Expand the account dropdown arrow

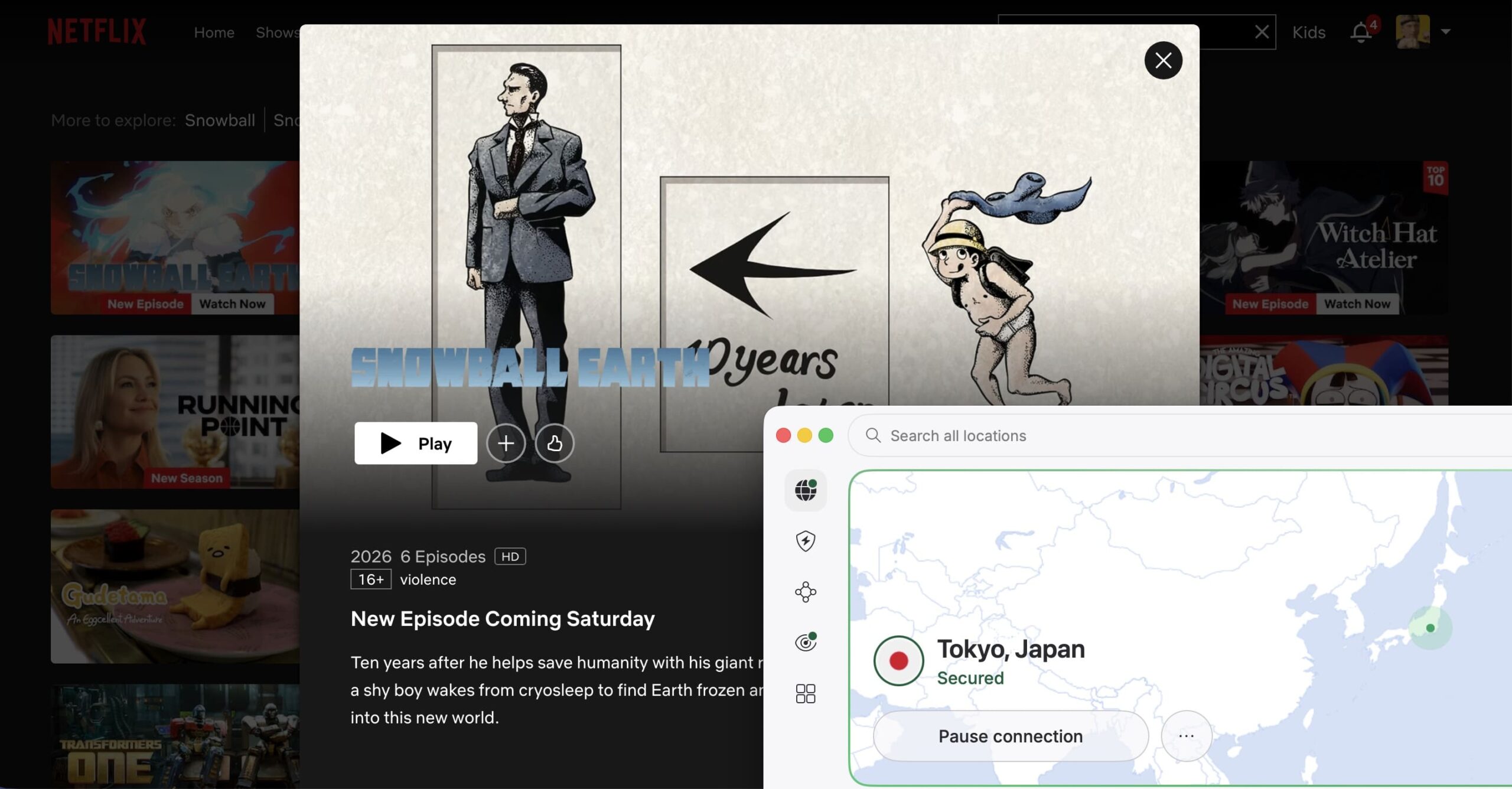1445,32
